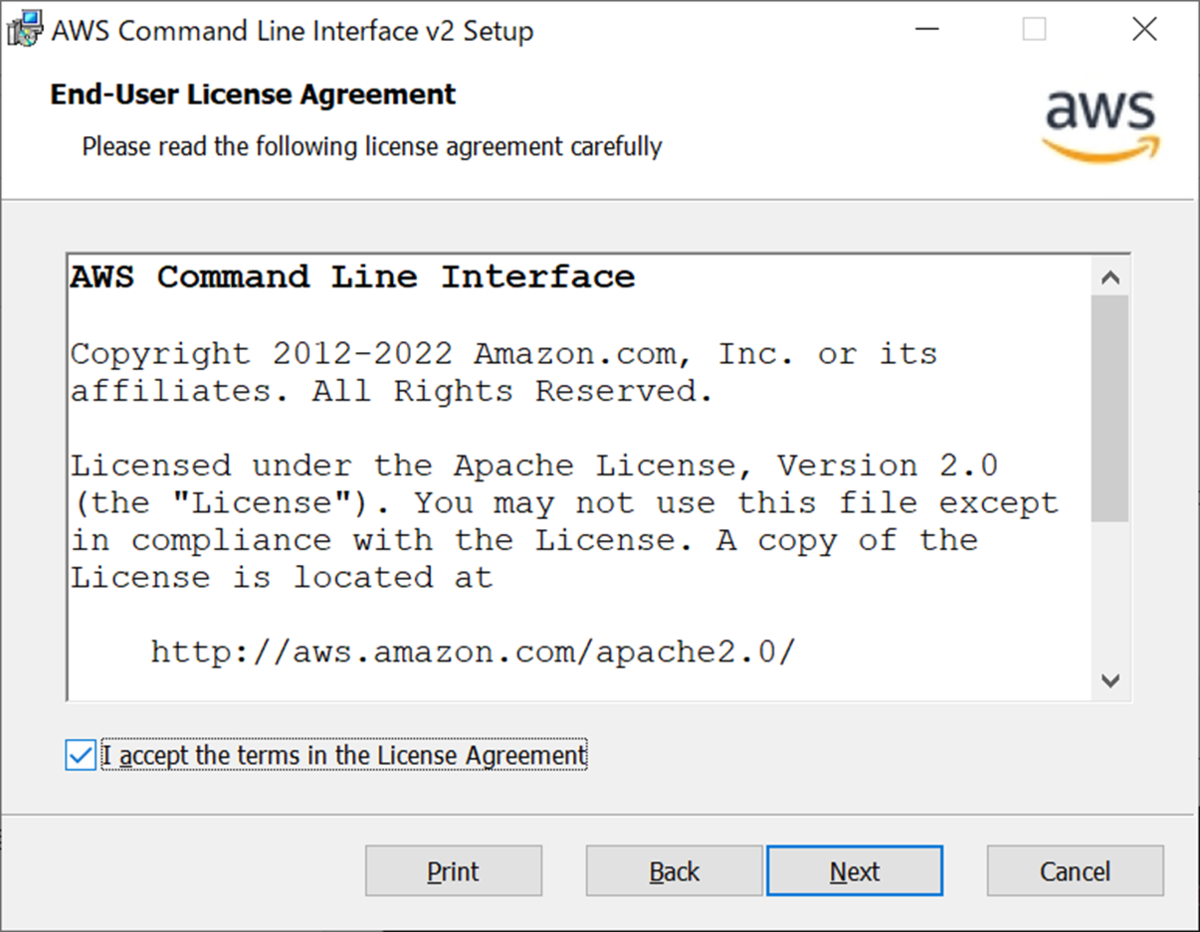Viewport: 1200px width, 932px height.
Task: Uncheck the accept license terms checkbox
Action: pyautogui.click(x=80, y=755)
